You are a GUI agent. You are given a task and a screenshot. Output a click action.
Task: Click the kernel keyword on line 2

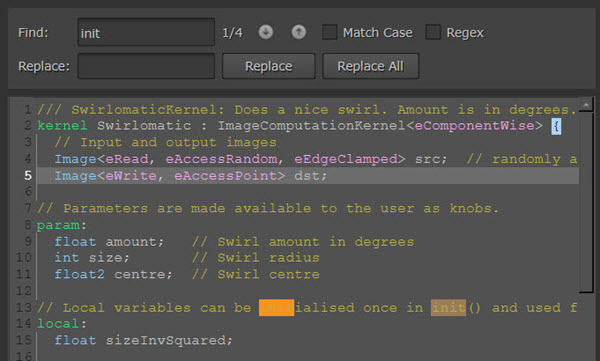click(x=62, y=126)
